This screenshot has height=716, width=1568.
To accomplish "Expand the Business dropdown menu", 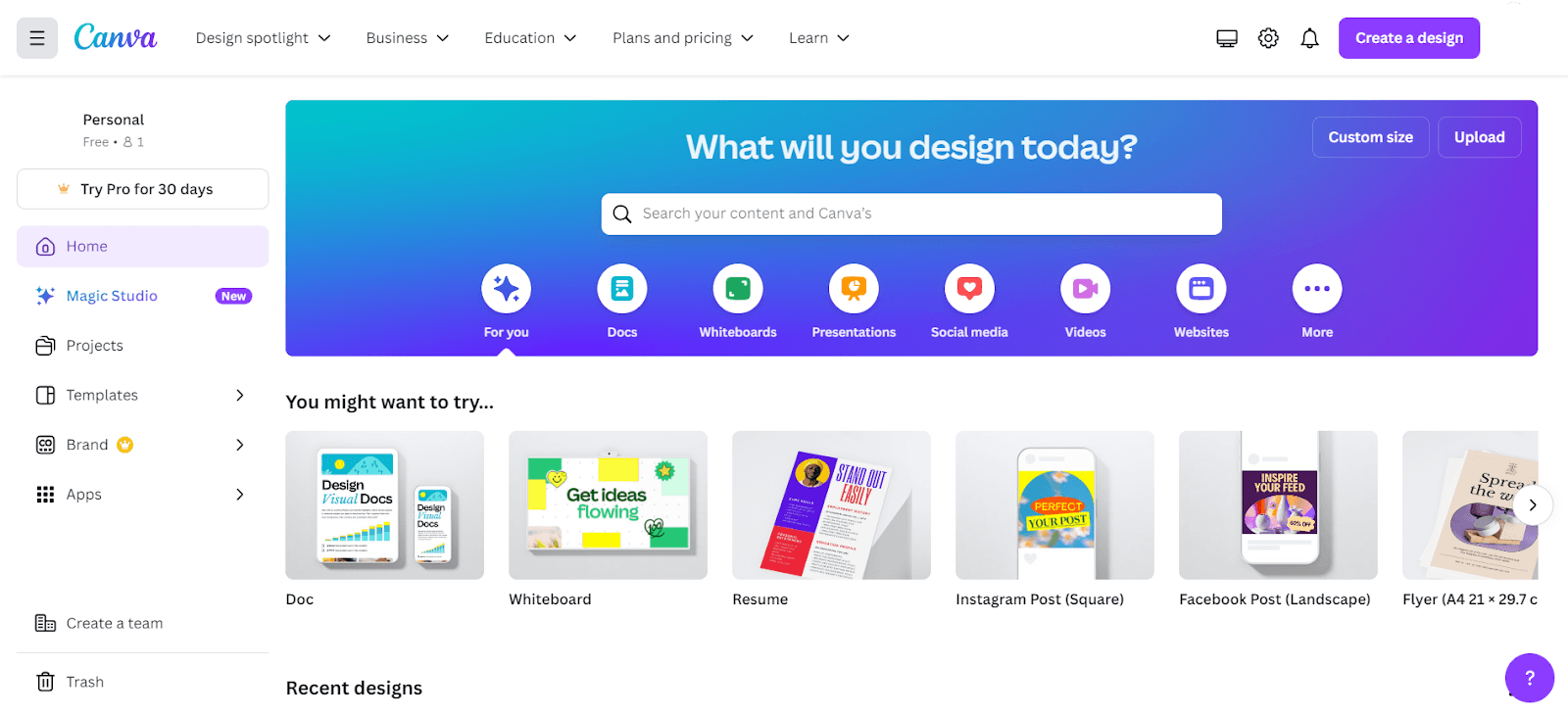I will pos(408,38).
